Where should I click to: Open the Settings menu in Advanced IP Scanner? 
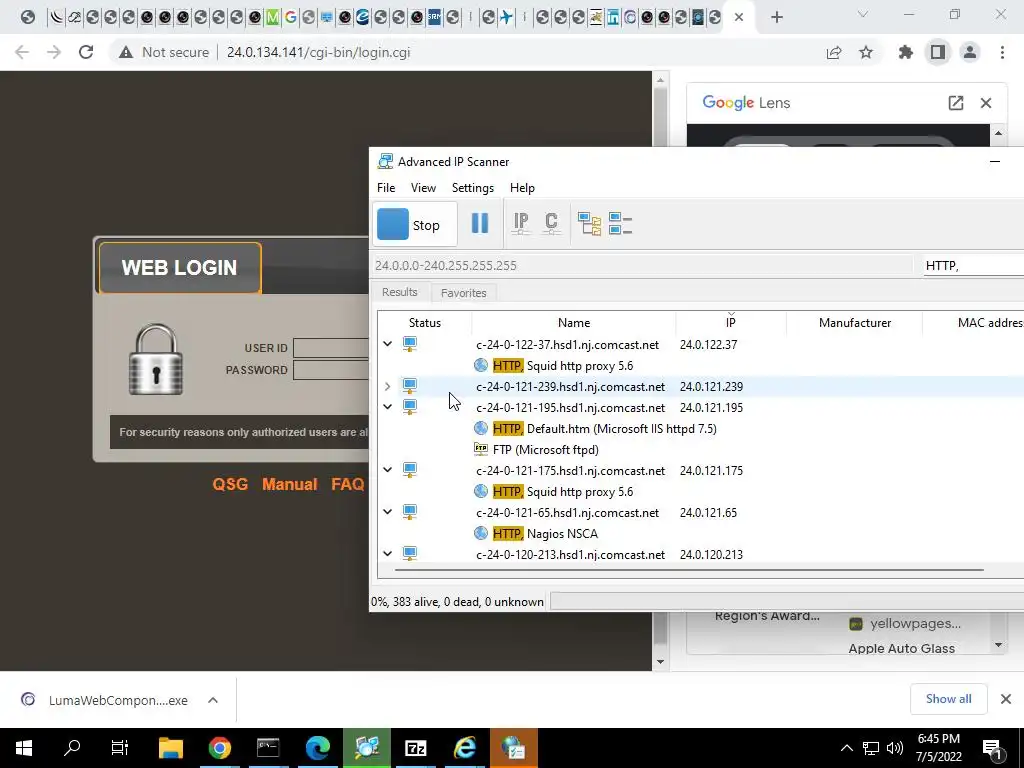(x=473, y=187)
